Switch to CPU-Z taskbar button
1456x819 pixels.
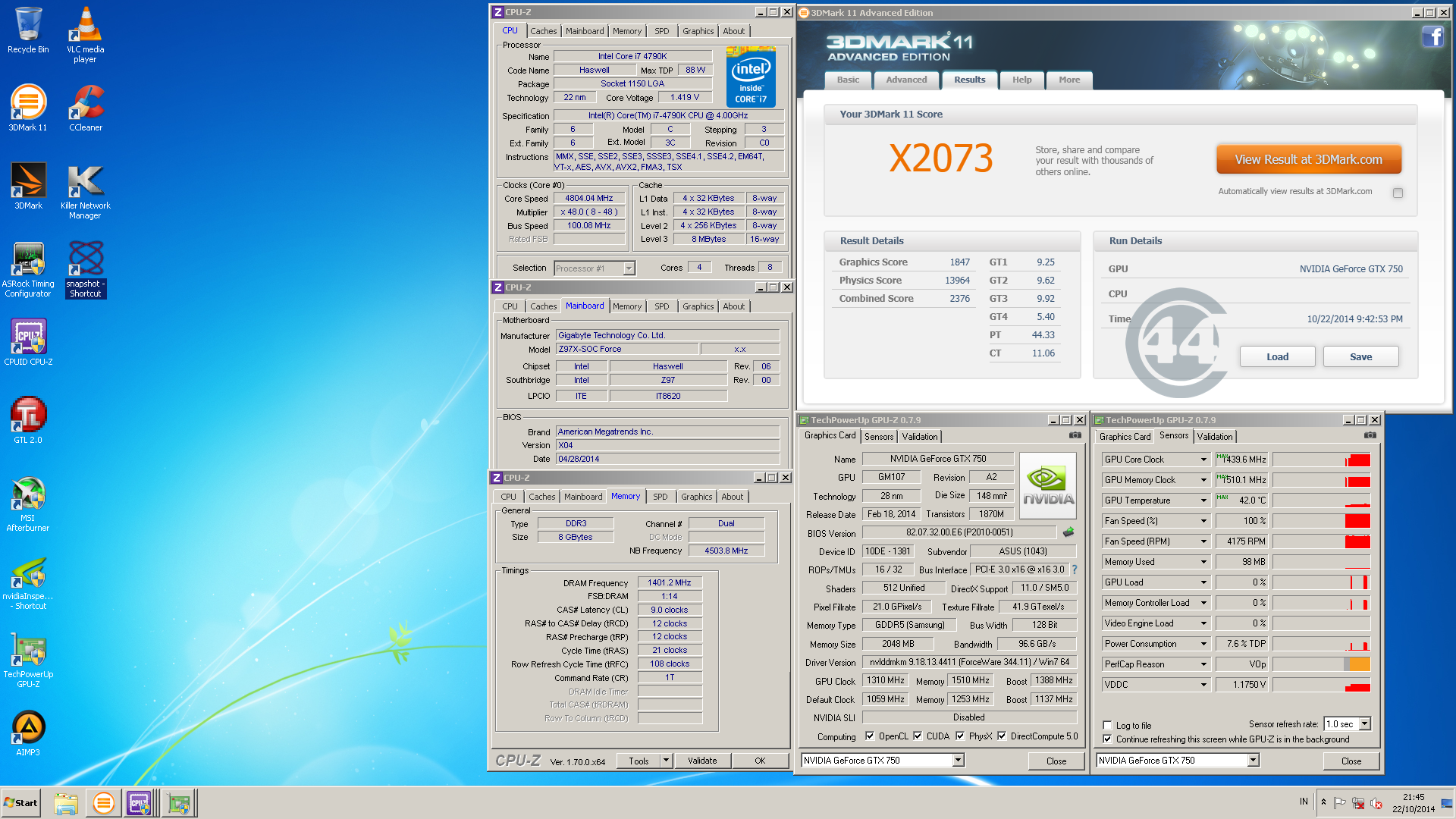pyautogui.click(x=140, y=803)
